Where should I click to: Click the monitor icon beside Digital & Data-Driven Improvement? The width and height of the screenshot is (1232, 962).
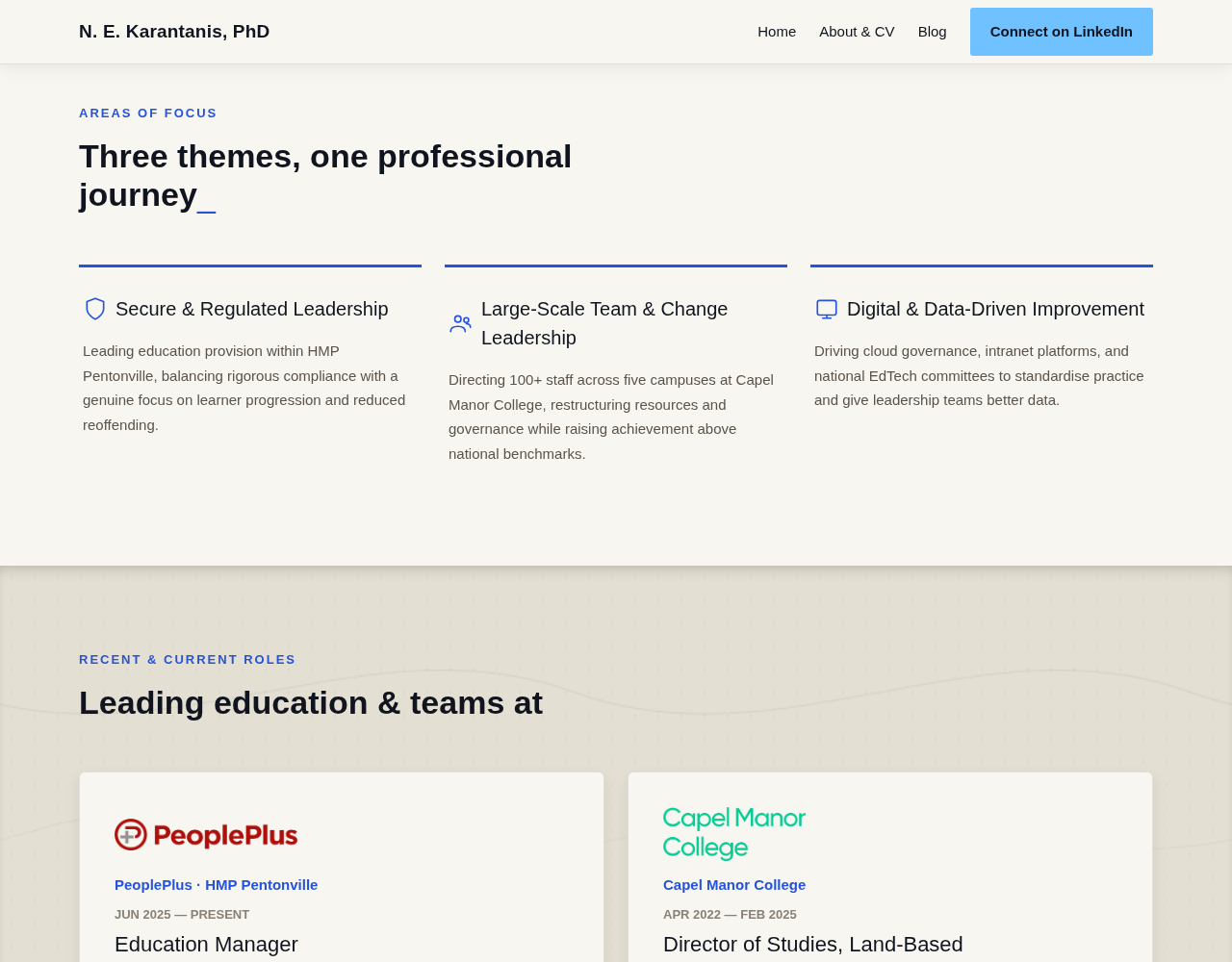coord(827,309)
